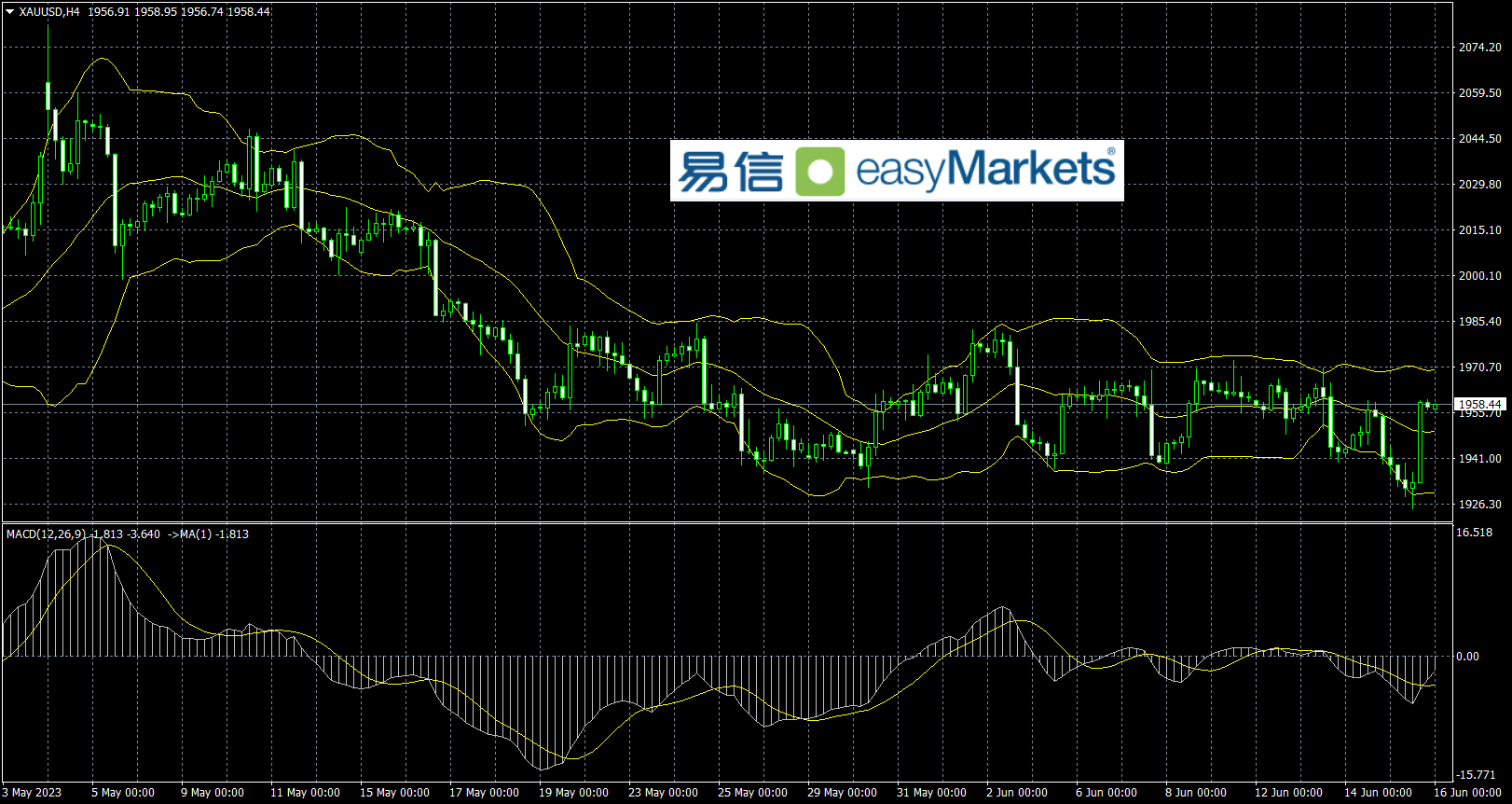Click the 1941.00 price axis label
1512x804 pixels.
tap(1479, 459)
